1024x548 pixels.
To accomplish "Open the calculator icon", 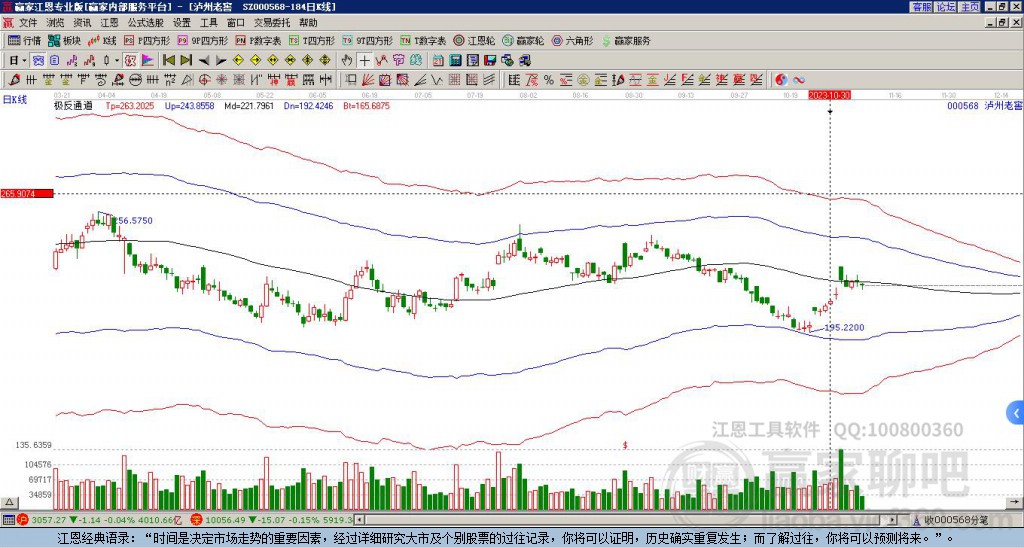I will pos(455,60).
